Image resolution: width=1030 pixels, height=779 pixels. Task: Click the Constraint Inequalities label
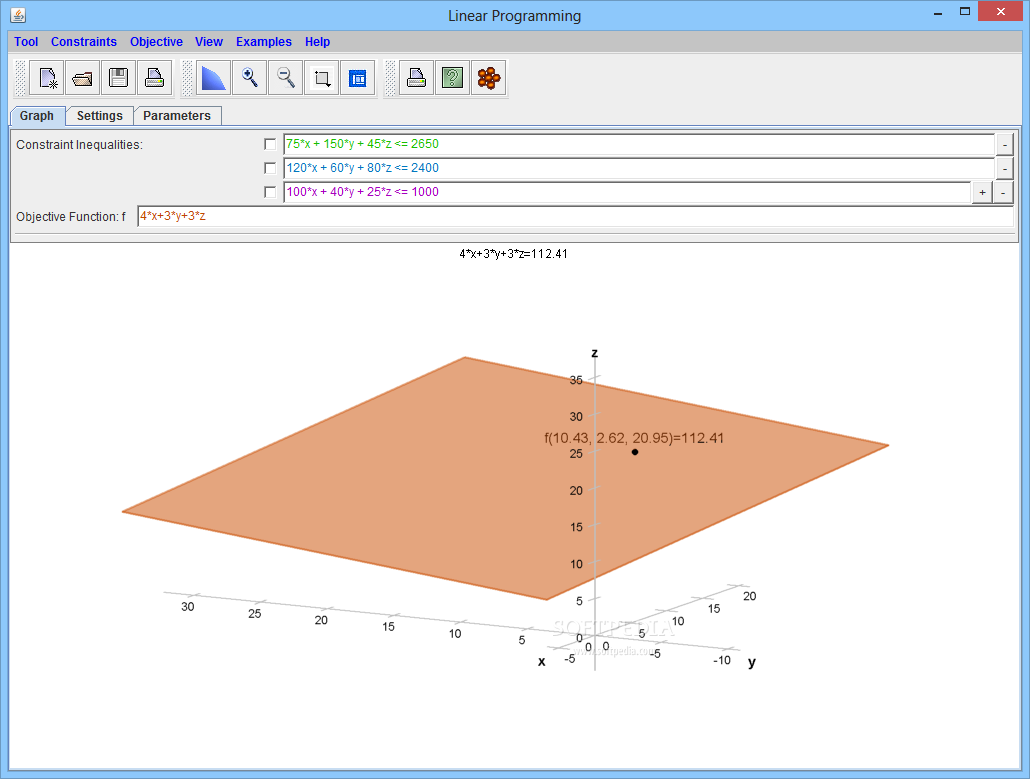tap(79, 145)
